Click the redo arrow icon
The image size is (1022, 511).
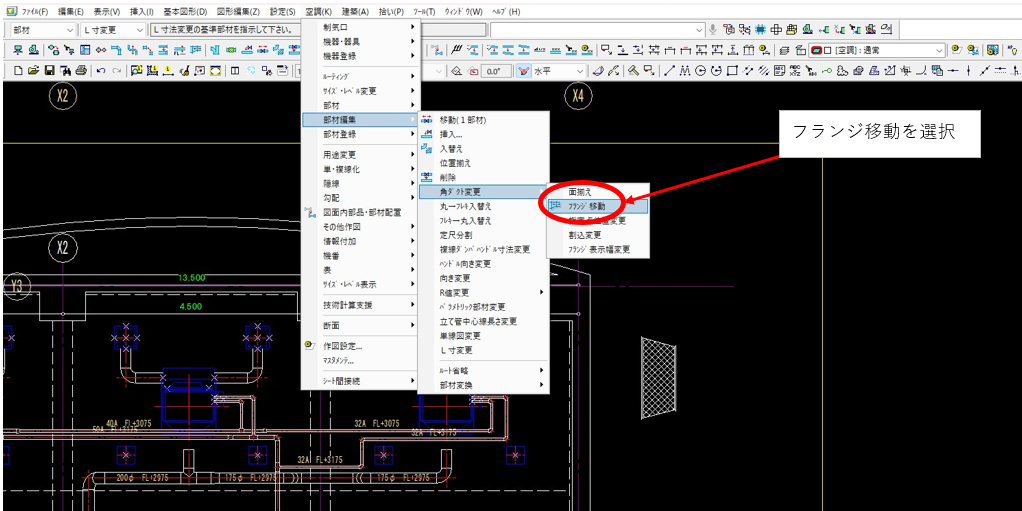click(117, 70)
